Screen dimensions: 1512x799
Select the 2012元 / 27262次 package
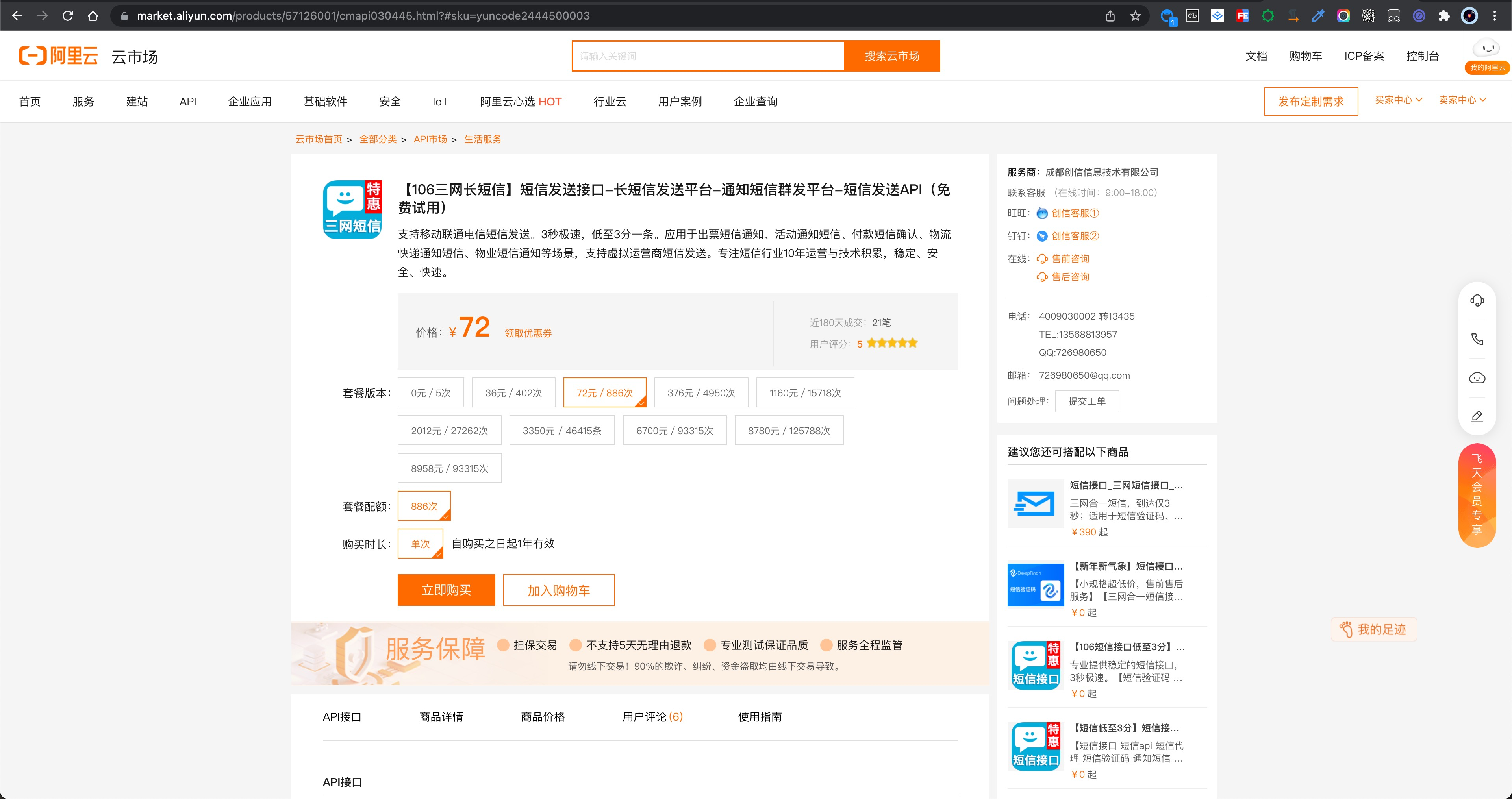click(450, 431)
